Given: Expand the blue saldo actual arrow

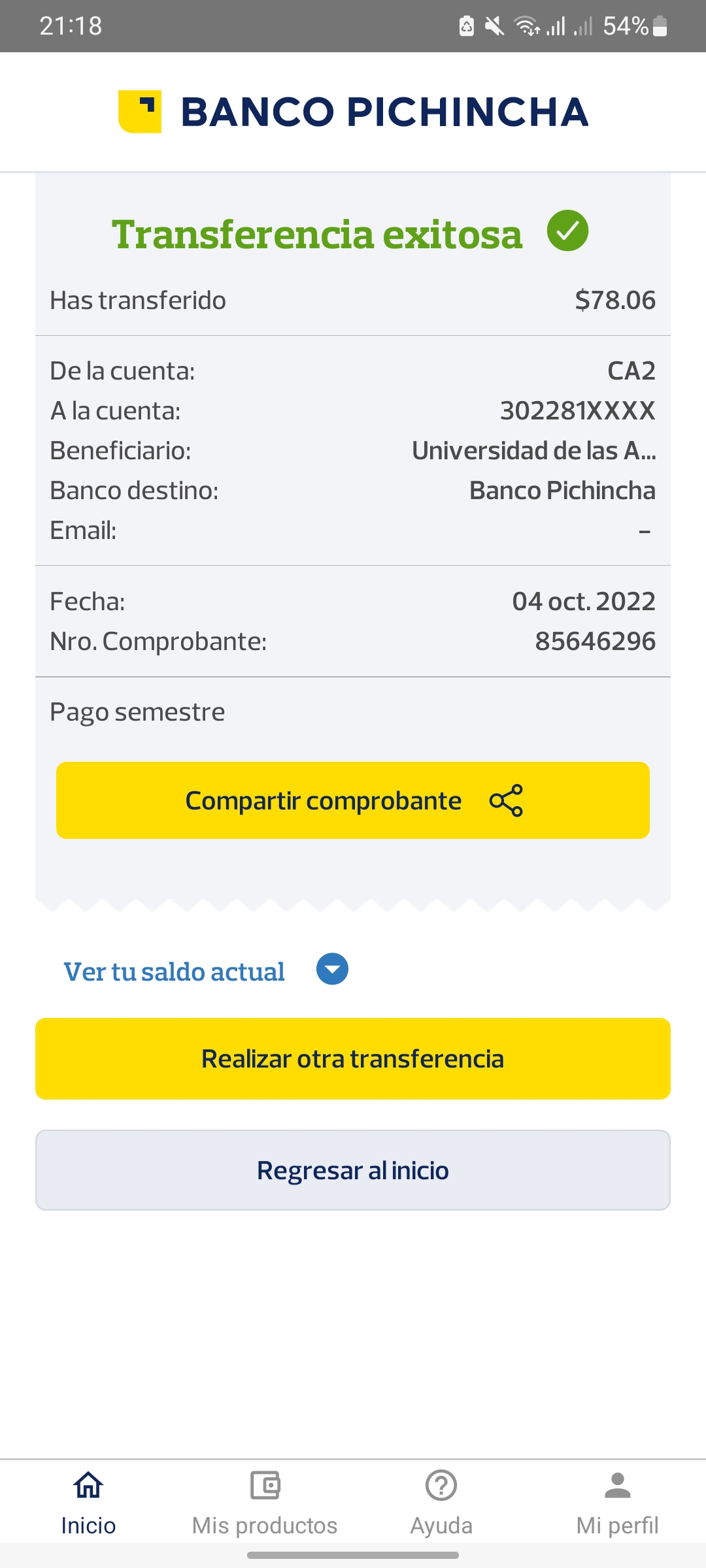Looking at the screenshot, I should (332, 969).
